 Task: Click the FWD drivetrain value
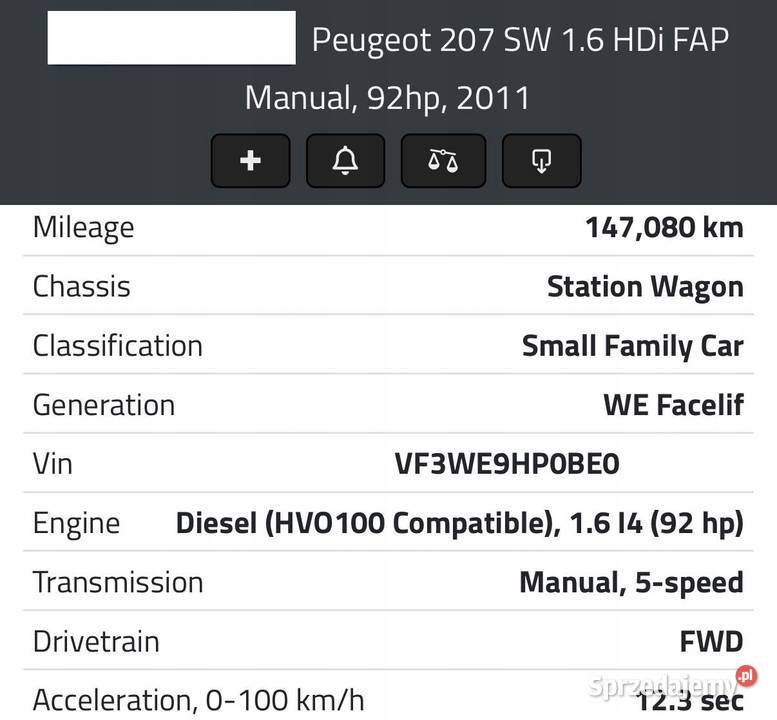coord(711,641)
